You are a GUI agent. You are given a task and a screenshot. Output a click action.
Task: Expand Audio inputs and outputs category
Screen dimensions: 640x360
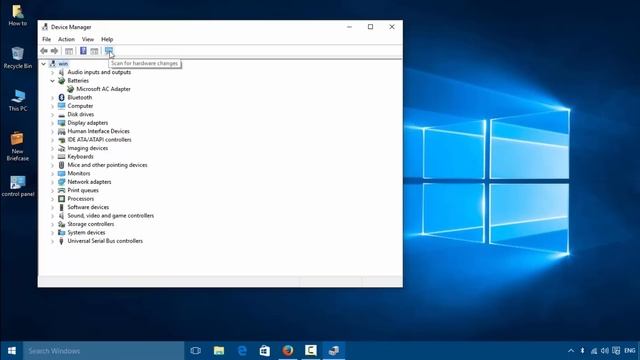[x=52, y=72]
